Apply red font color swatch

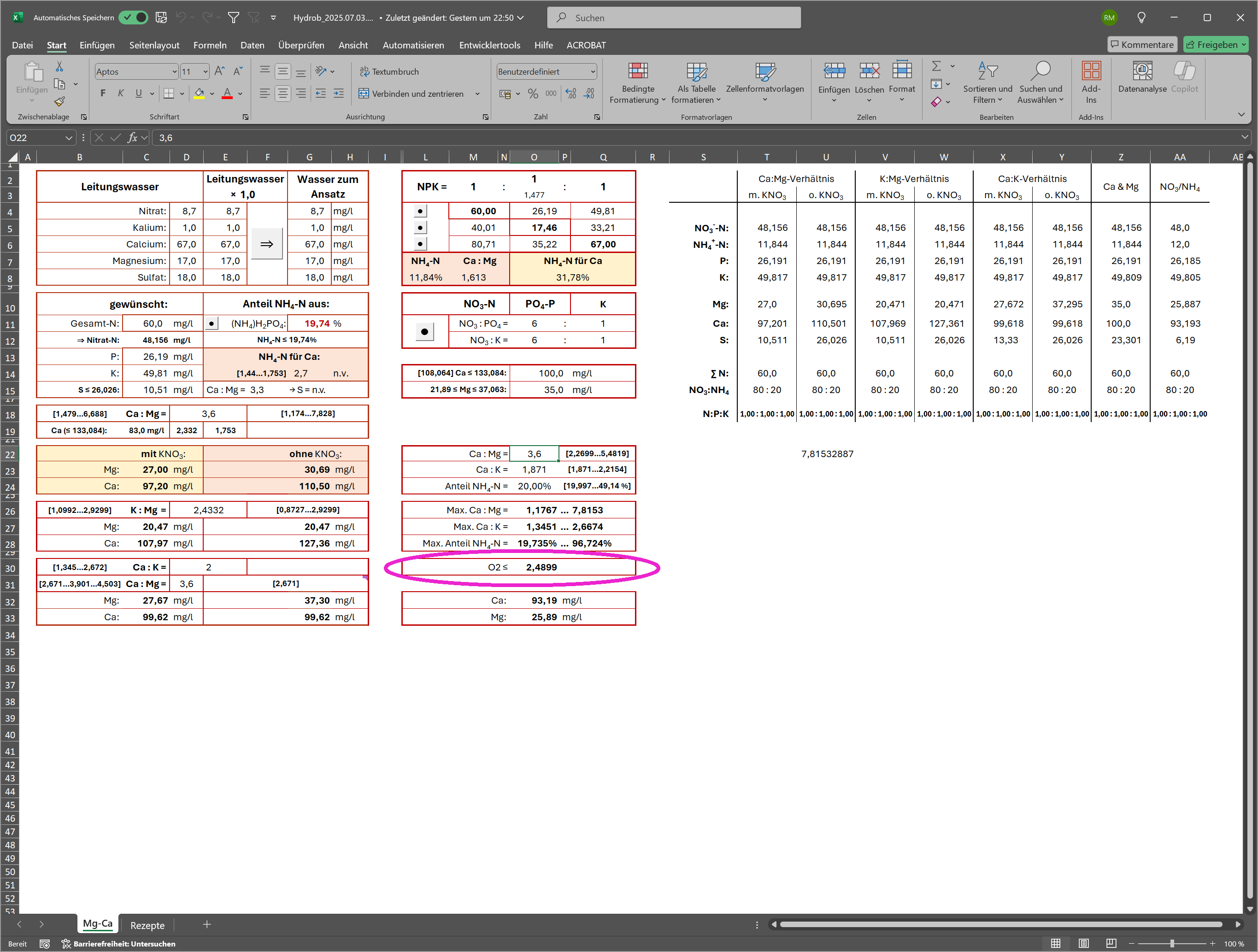(x=227, y=93)
